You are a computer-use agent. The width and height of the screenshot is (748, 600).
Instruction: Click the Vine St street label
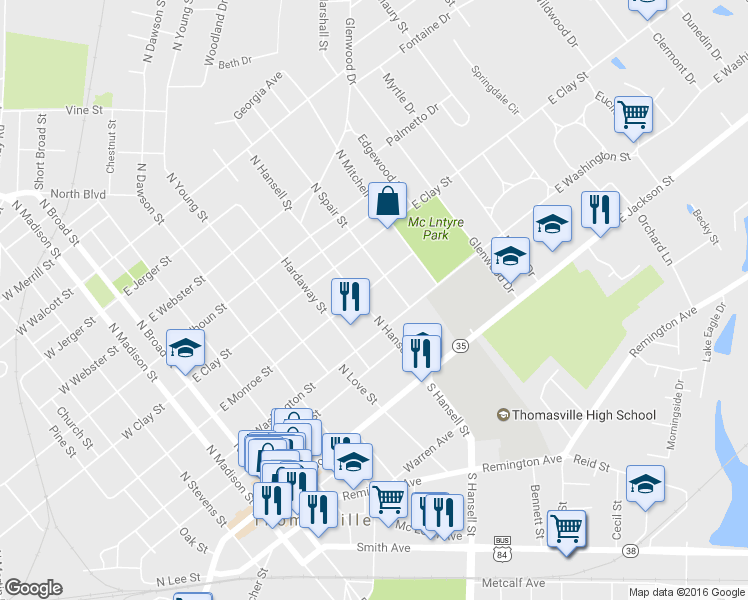coord(84,110)
